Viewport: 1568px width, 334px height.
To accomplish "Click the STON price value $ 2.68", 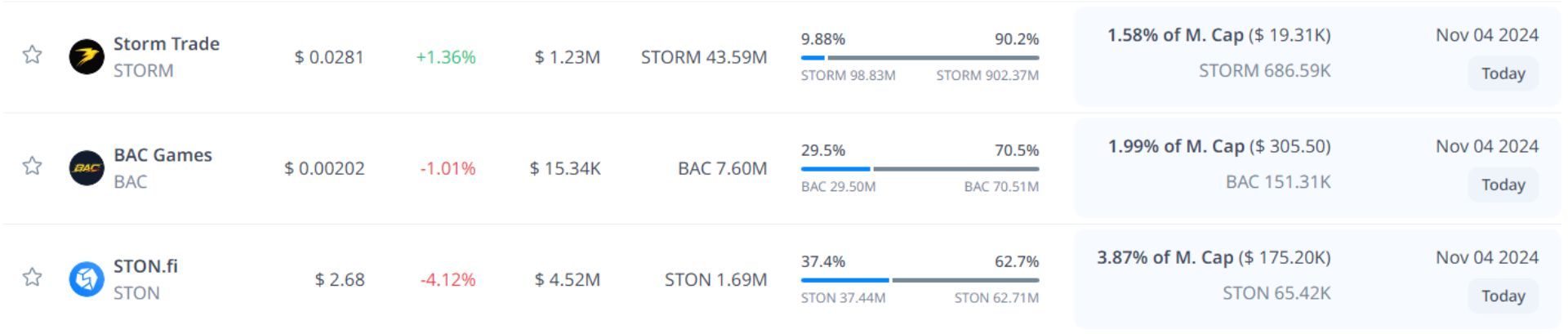I will point(340,279).
